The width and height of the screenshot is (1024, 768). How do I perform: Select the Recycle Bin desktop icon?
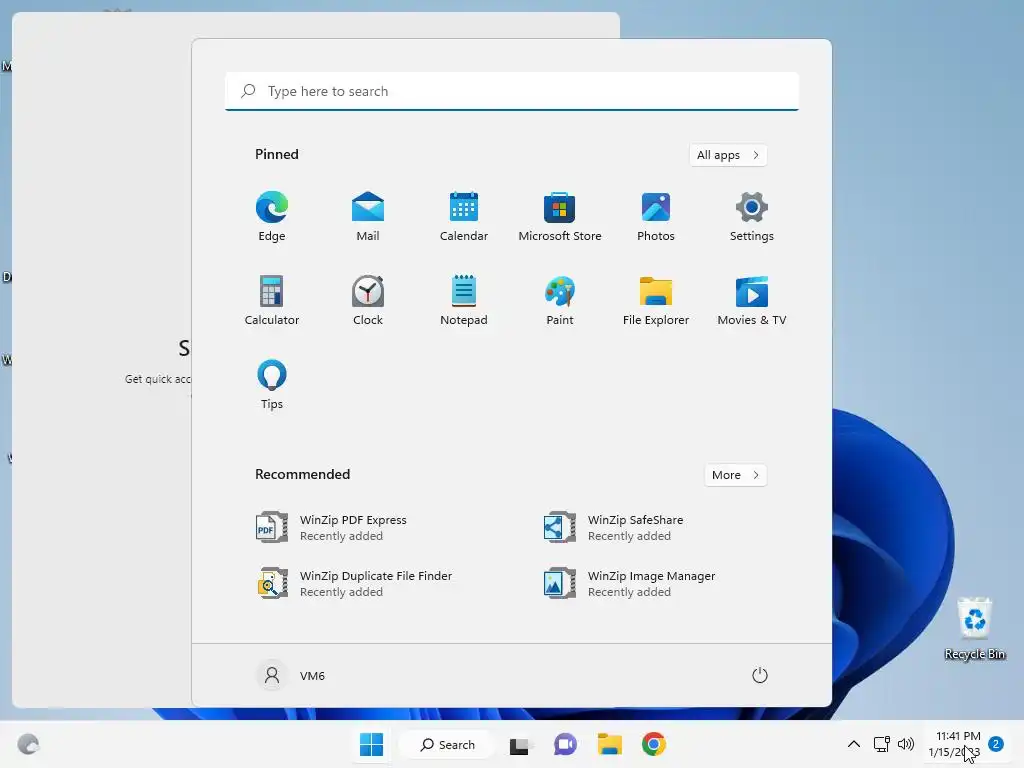coord(974,628)
